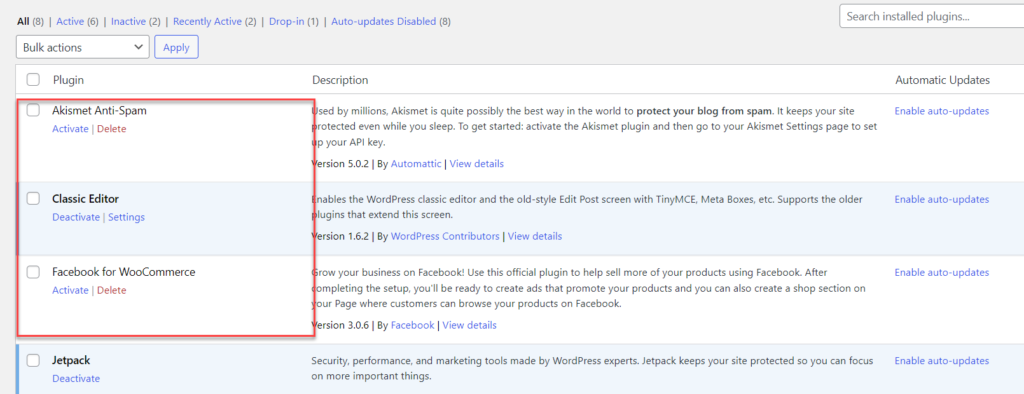Click the Version 3.0.6 text

coord(340,325)
